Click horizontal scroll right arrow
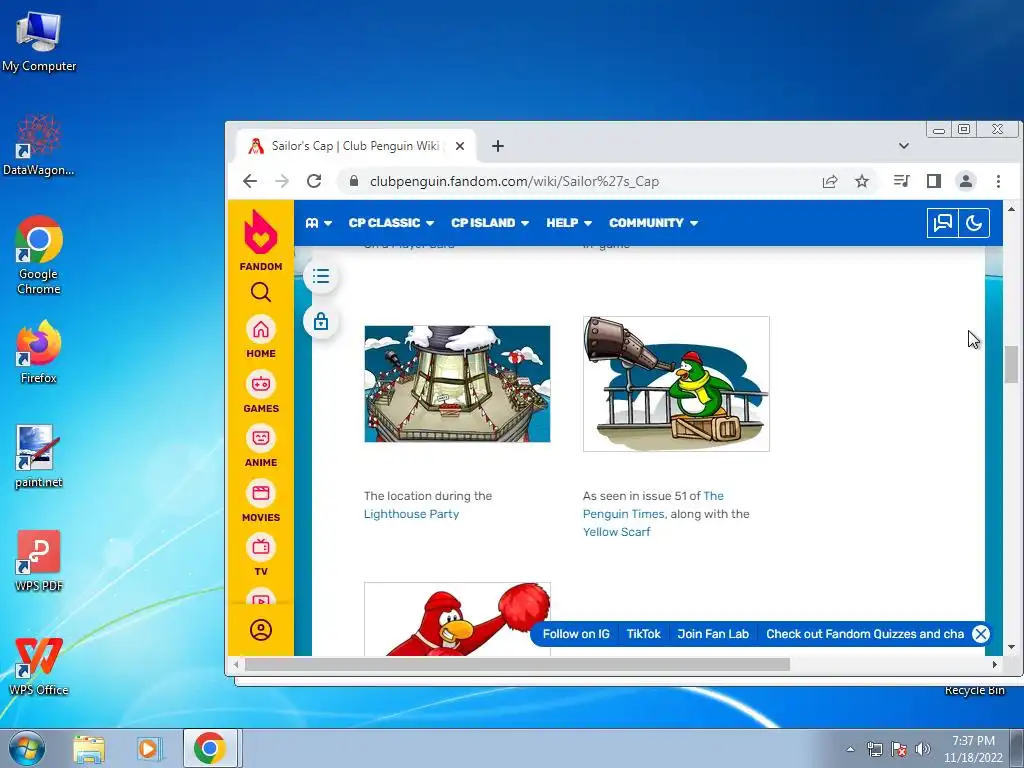The image size is (1024, 768). tap(995, 665)
